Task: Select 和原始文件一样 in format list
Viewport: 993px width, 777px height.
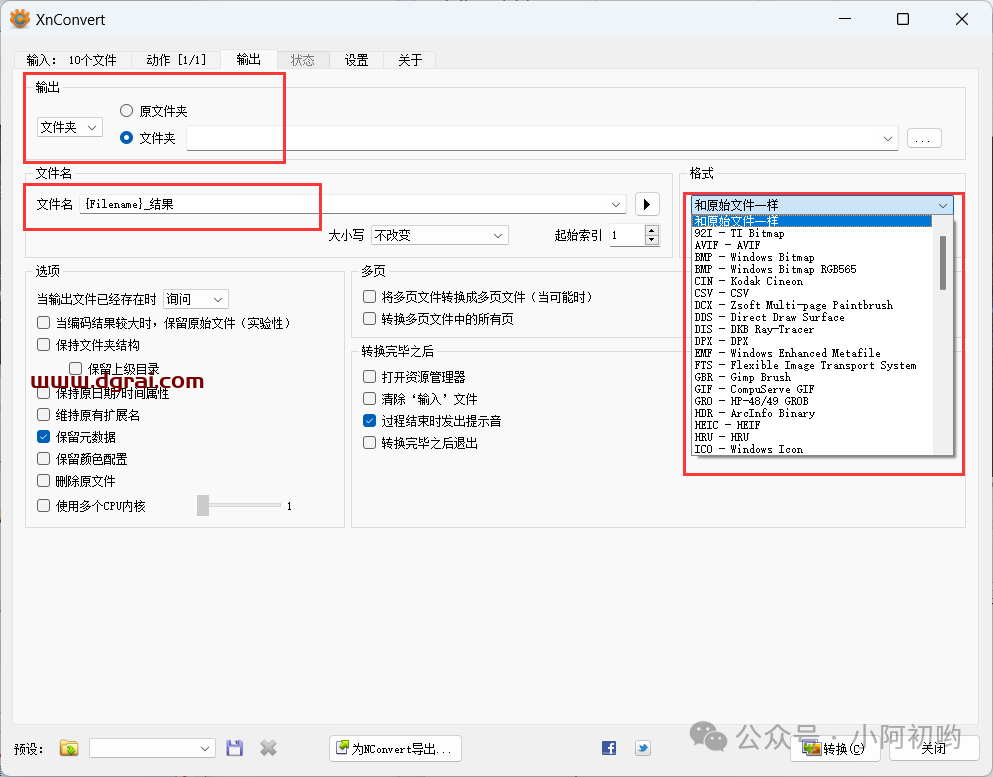Action: coord(812,221)
